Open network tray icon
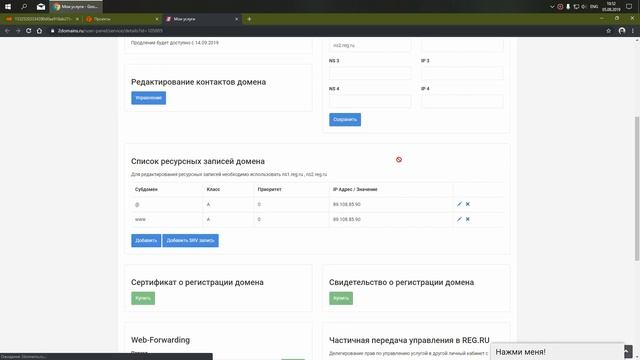Viewport: 640px width, 360px height. [576, 7]
